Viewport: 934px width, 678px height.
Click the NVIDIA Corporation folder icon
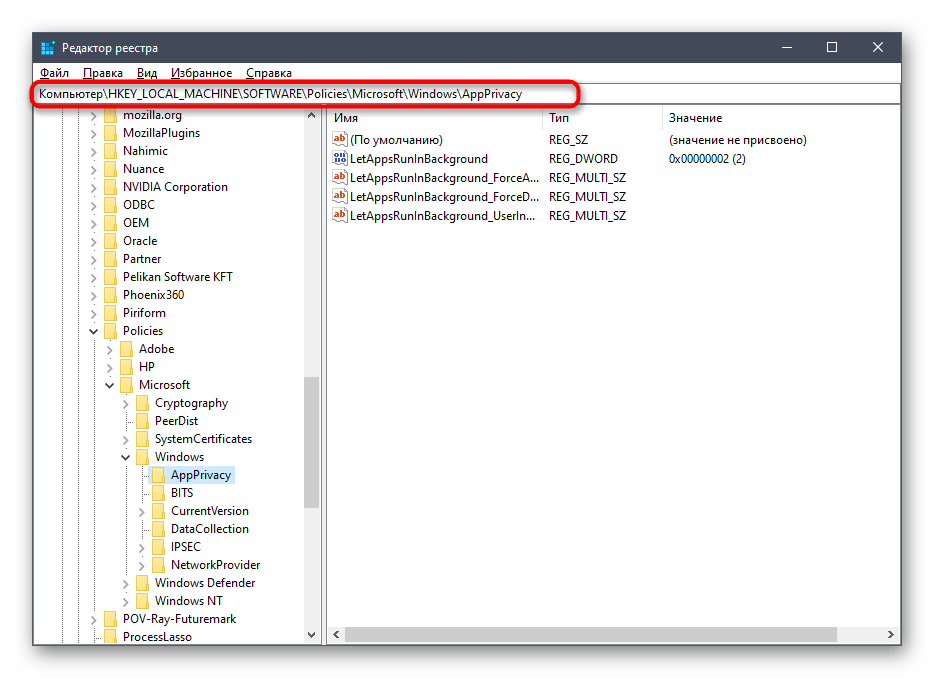(x=111, y=187)
